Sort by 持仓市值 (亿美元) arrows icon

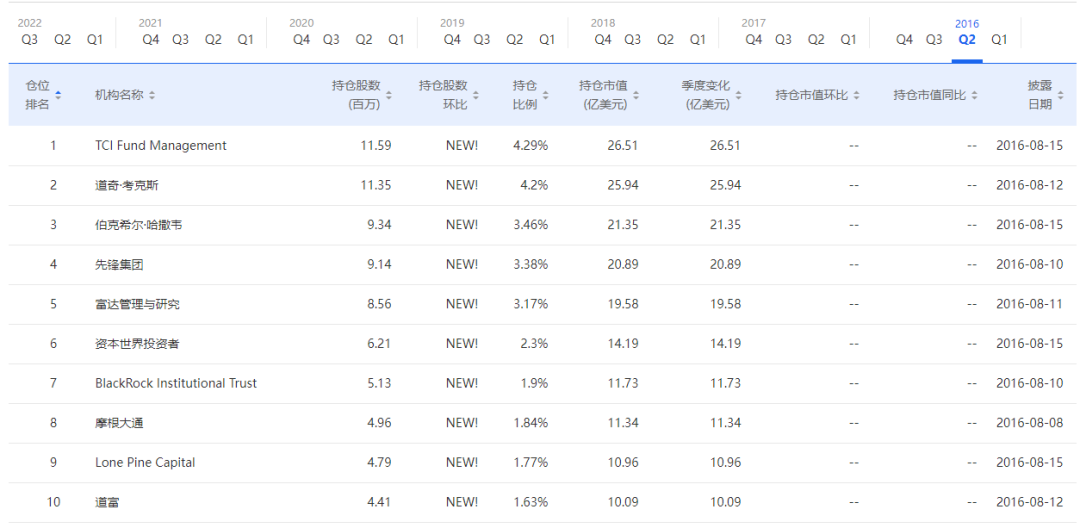638,95
